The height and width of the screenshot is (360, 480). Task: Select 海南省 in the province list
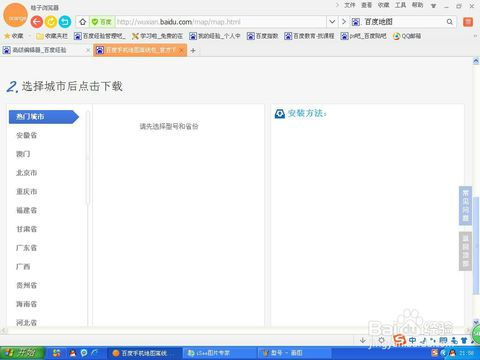[x=27, y=304]
